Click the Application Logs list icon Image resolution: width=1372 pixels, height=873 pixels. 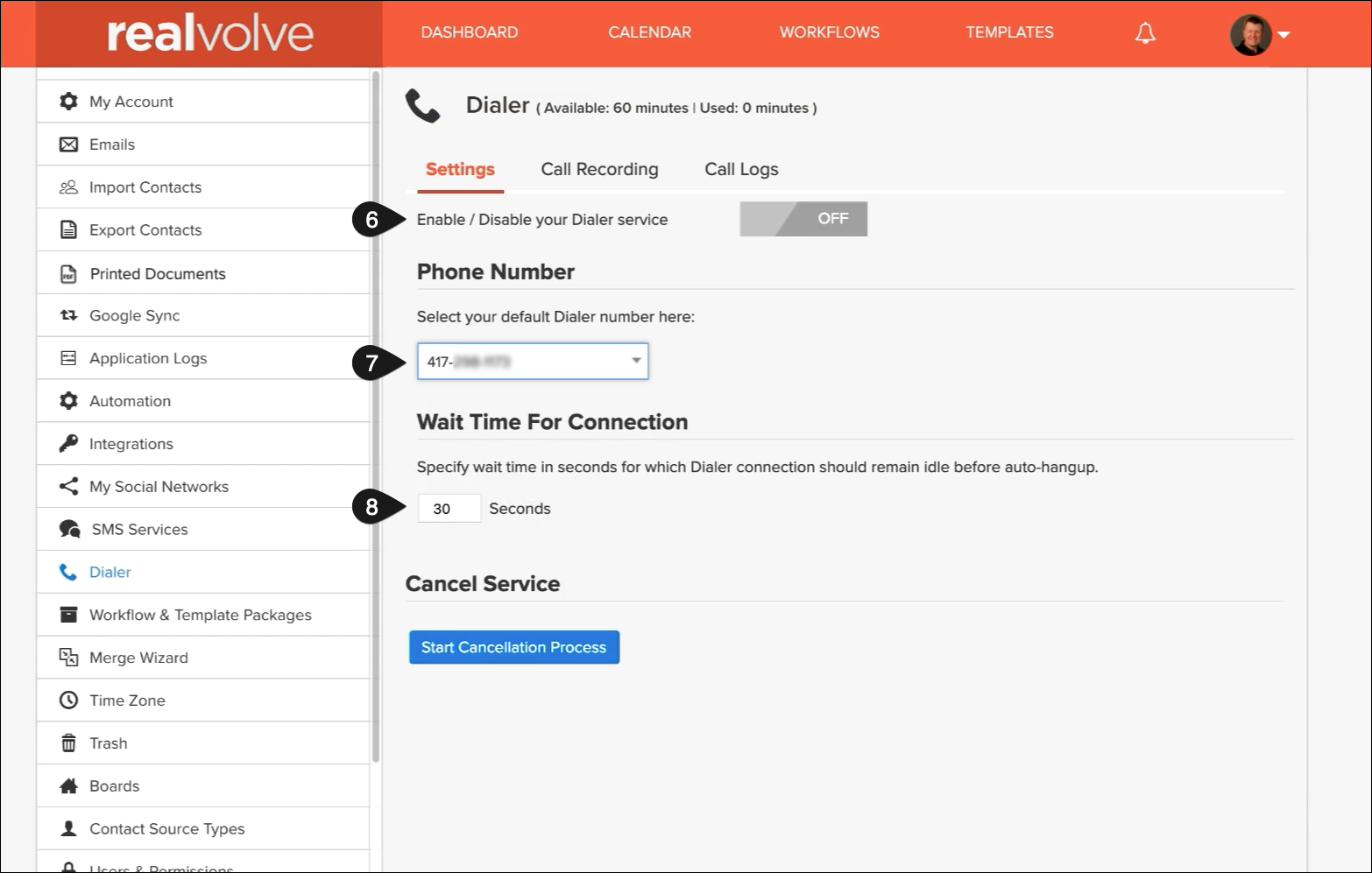coord(68,358)
